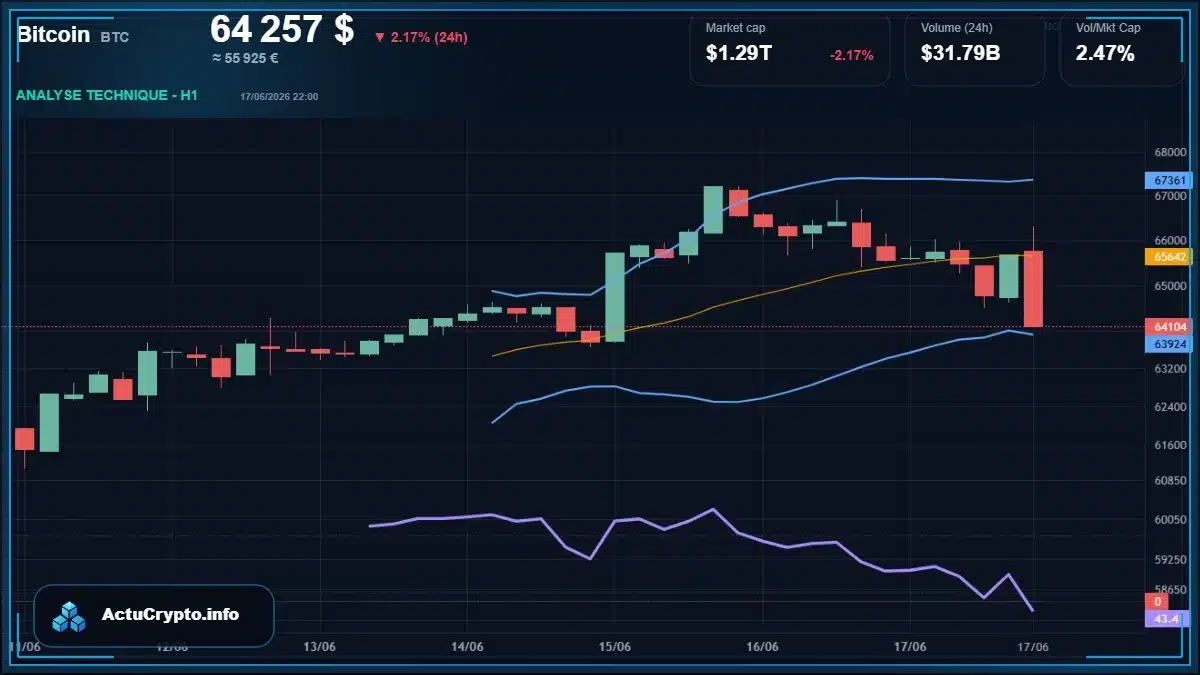Click the red 64104 current price tag

click(x=1169, y=327)
